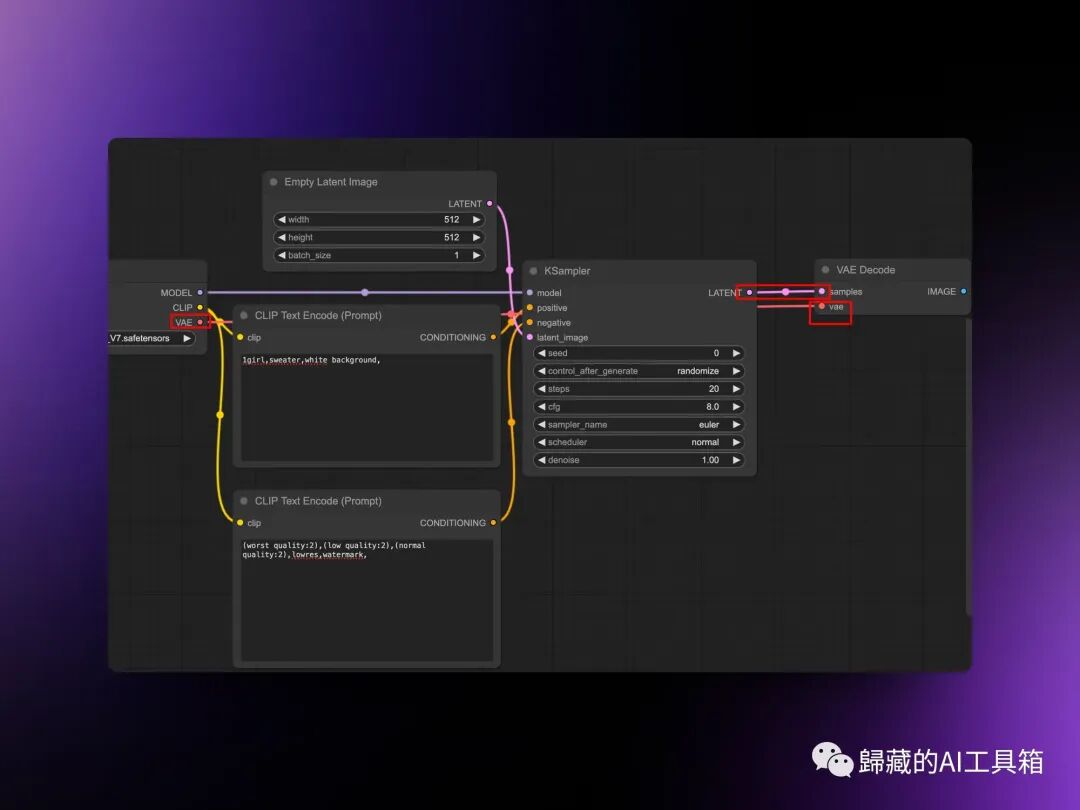Click the KSampler negative input port

pyautogui.click(x=530, y=322)
